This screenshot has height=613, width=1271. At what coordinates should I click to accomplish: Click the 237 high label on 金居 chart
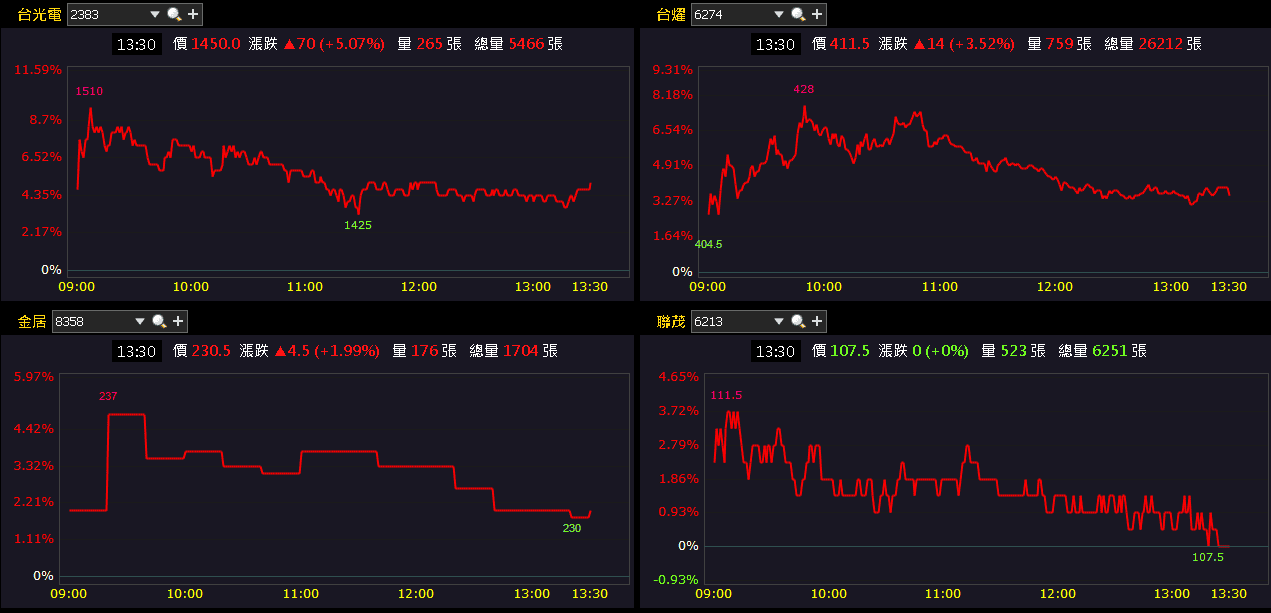point(108,396)
